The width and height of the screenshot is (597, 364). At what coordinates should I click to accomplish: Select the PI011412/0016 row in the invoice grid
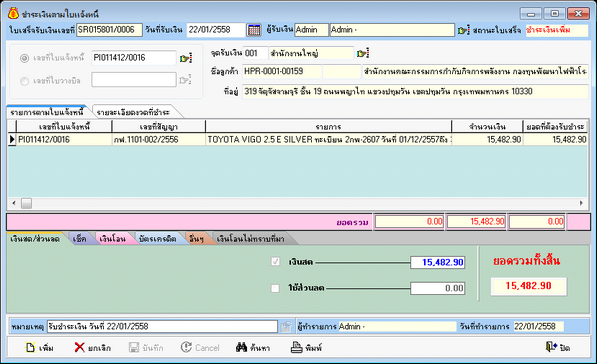297,139
